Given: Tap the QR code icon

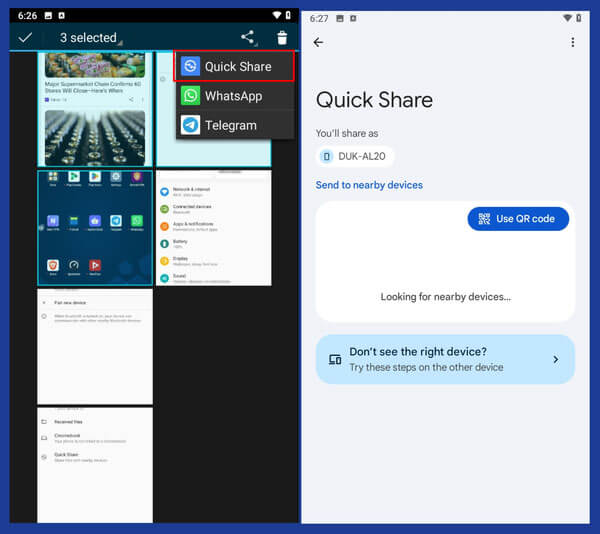Looking at the screenshot, I should 484,219.
